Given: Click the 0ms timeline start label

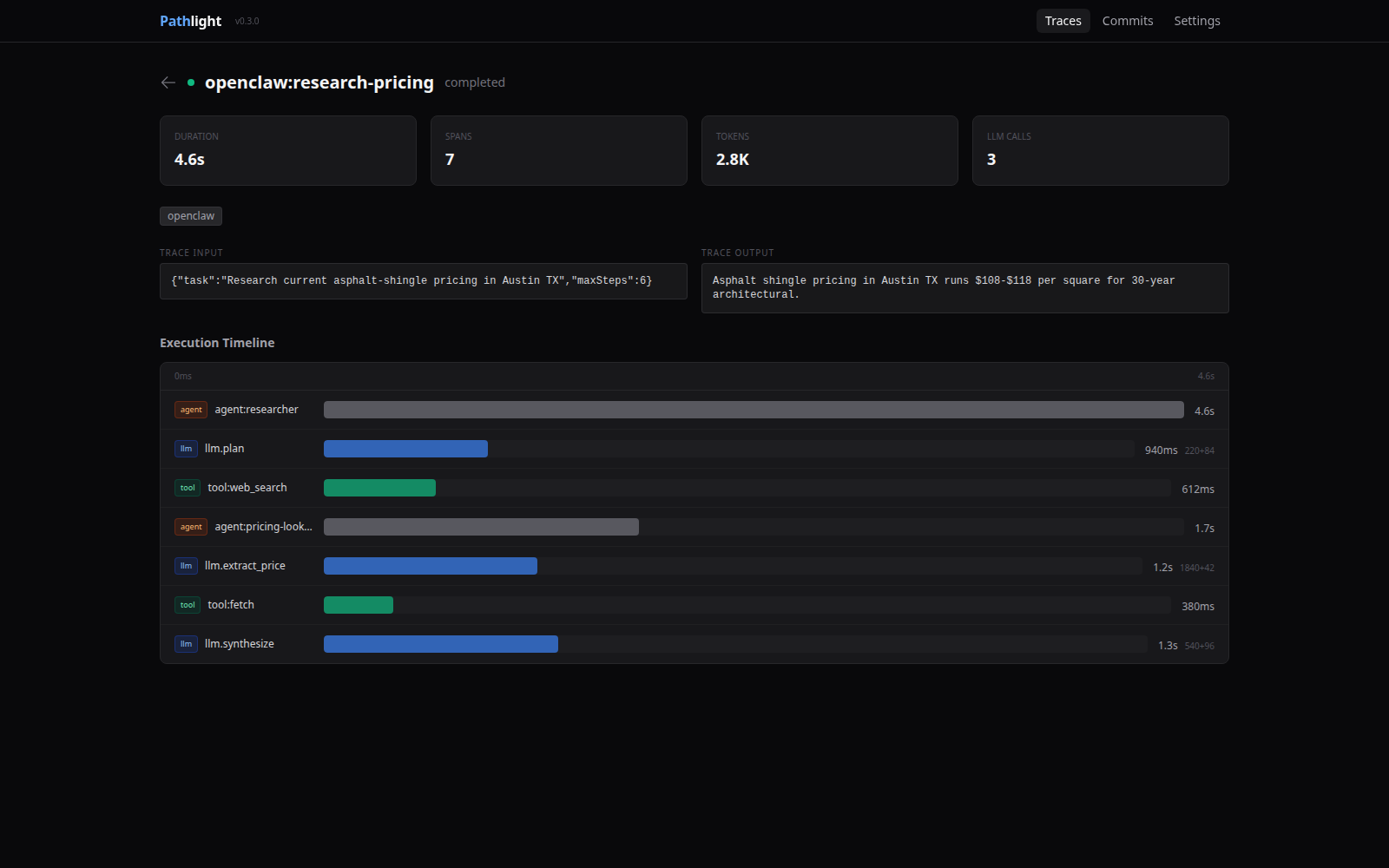Looking at the screenshot, I should (183, 377).
